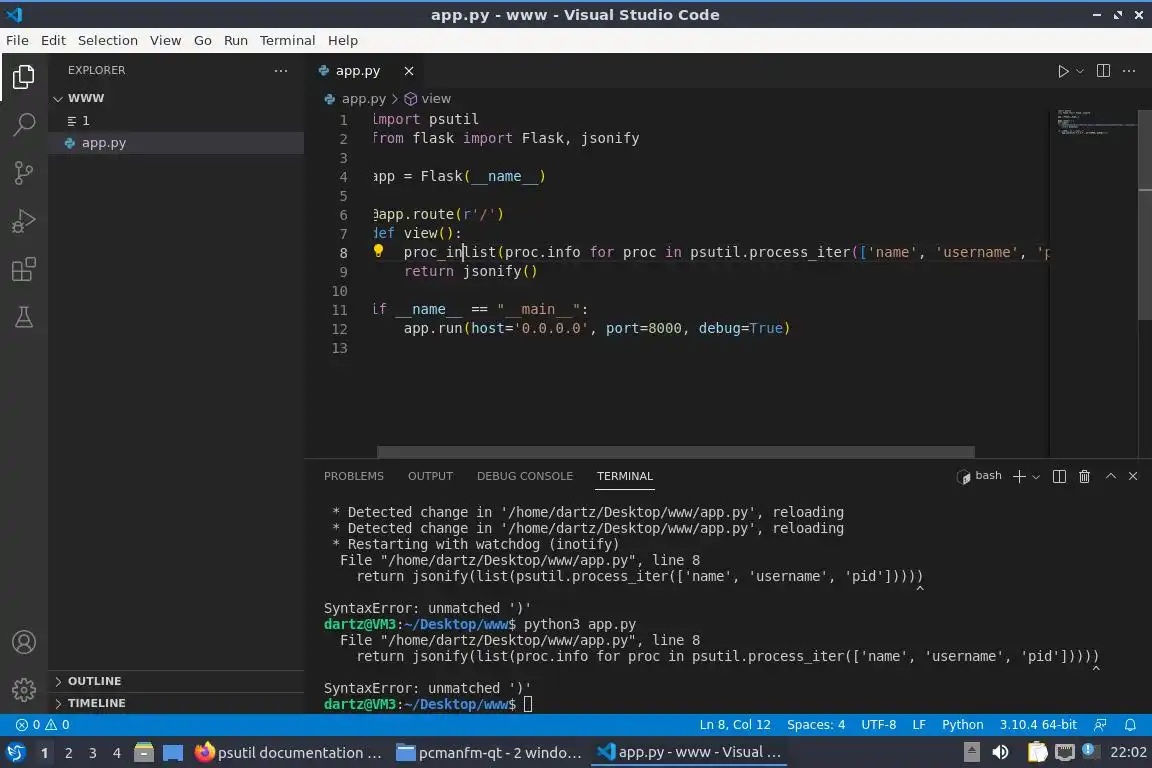The image size is (1152, 768).
Task: Click the horizontal editor scrollbar
Action: (x=676, y=451)
